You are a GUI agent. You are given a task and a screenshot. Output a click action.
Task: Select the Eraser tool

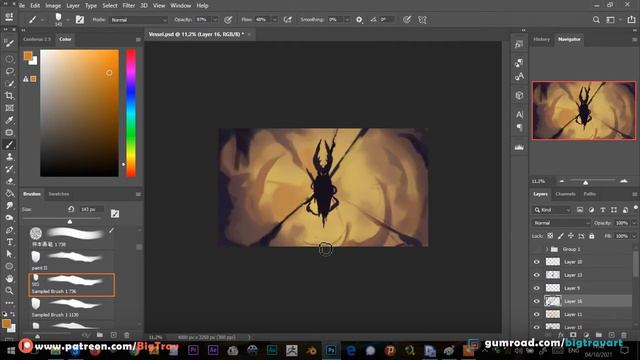(9, 181)
